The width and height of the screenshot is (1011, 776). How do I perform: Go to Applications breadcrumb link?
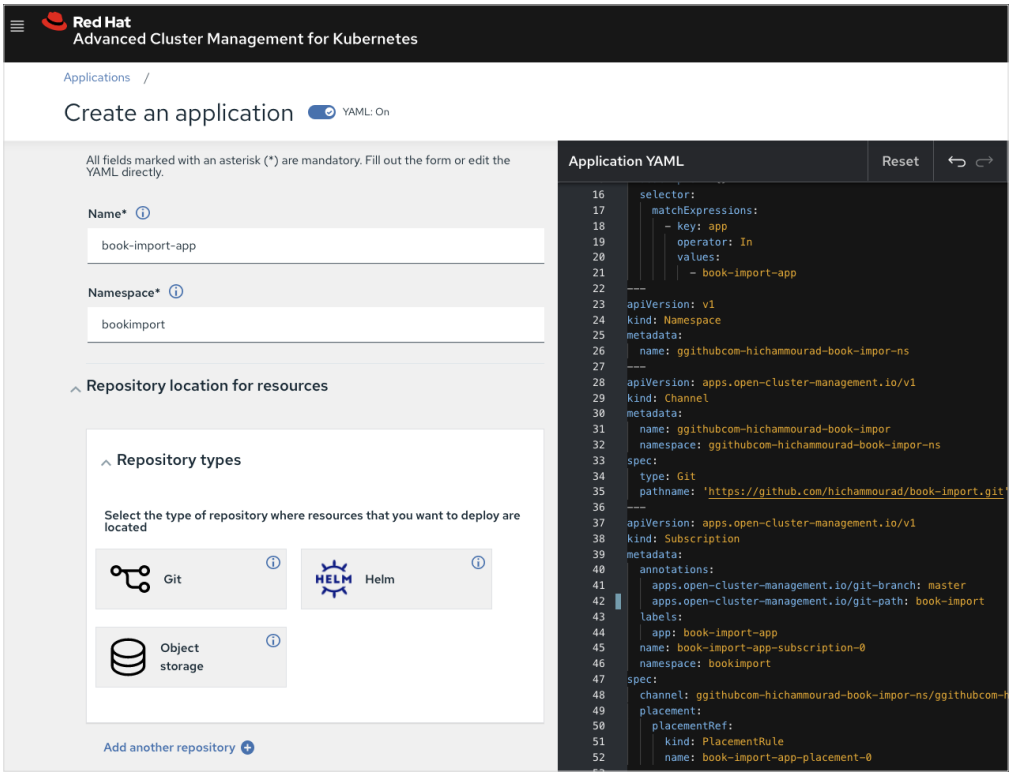click(97, 78)
